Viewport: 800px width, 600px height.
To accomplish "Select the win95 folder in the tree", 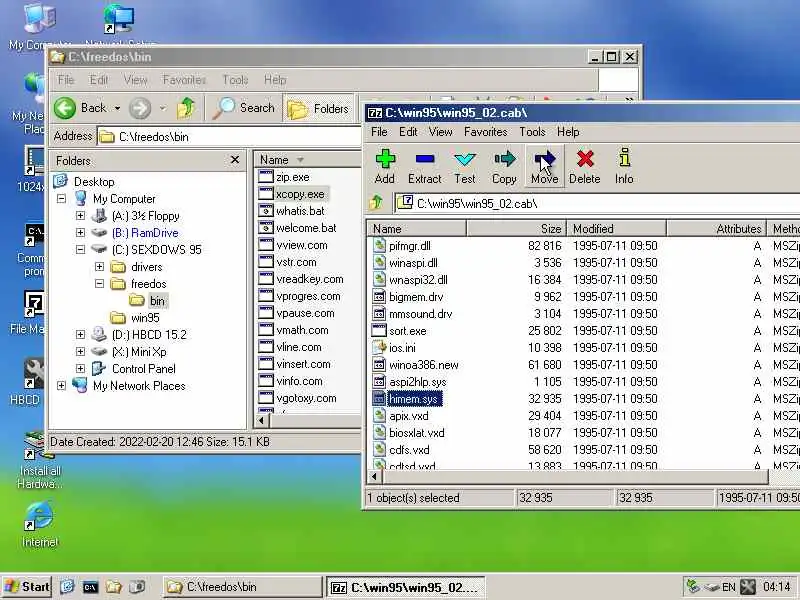I will 145,318.
